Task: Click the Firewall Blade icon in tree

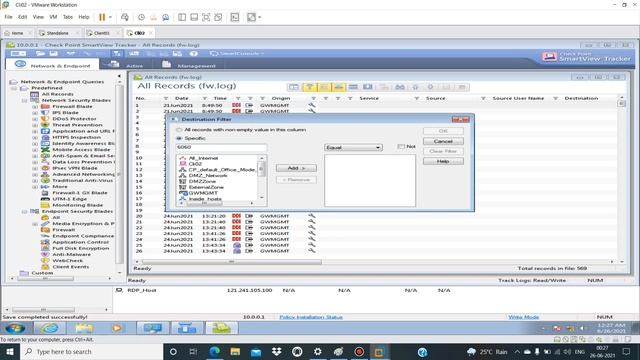Action: pos(45,107)
